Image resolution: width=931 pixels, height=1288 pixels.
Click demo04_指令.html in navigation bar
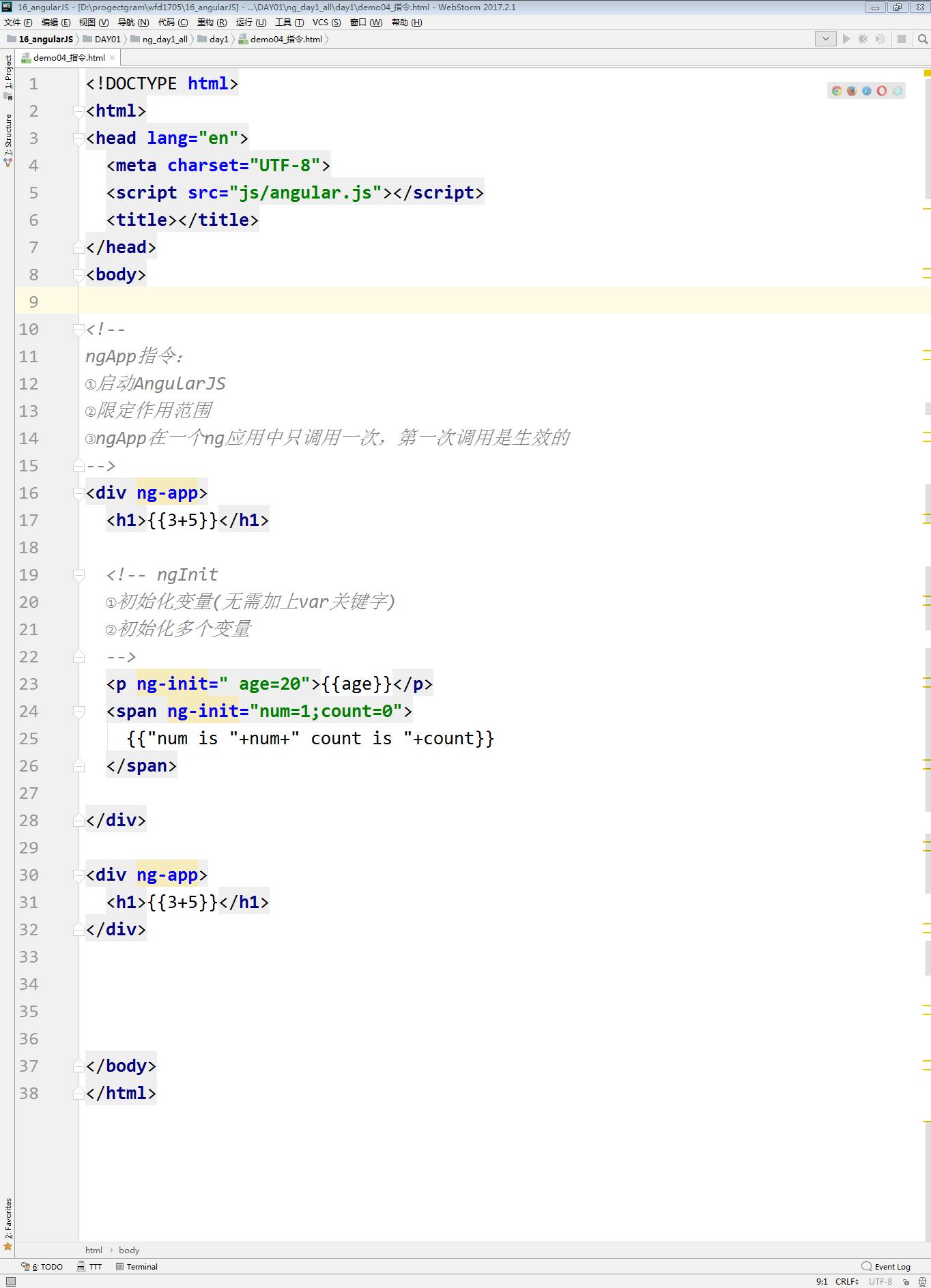coord(281,39)
